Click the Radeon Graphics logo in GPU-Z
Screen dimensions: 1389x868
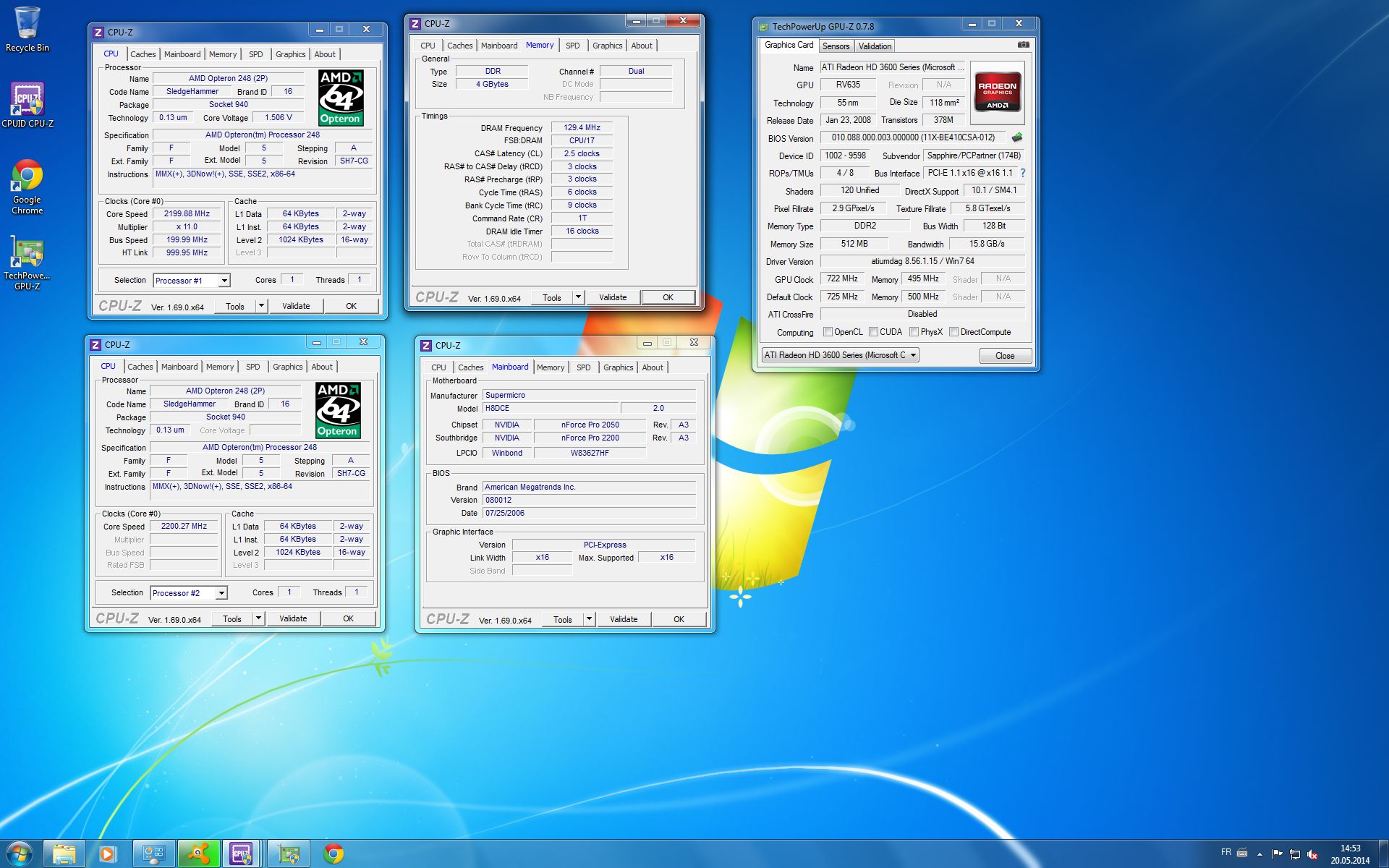point(998,91)
